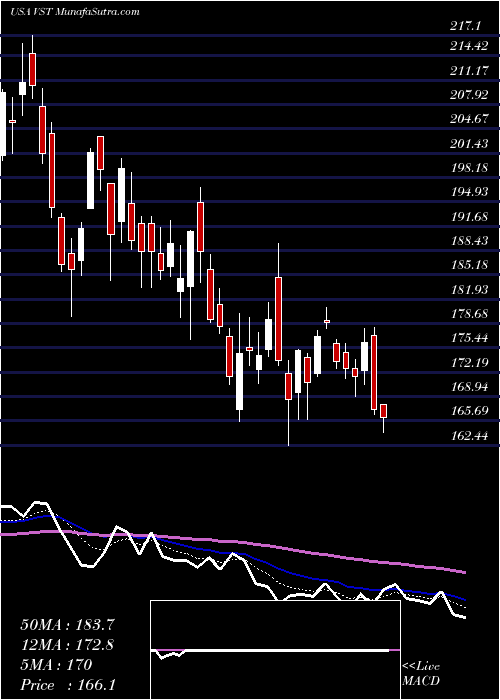Click the 185.18 price axis label
Viewport: 500px width, 700px height.
pyautogui.click(x=469, y=265)
